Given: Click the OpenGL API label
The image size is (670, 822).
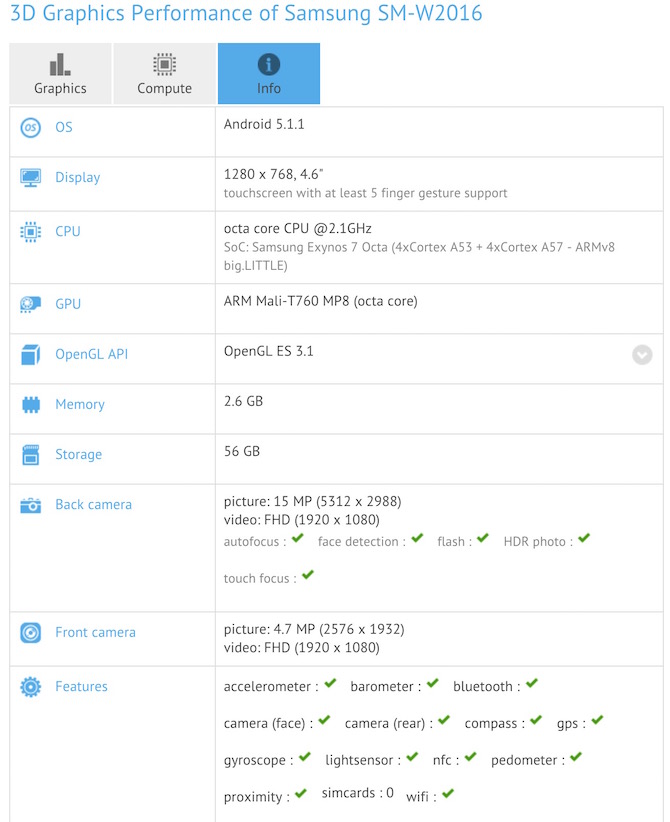Looking at the screenshot, I should coord(92,354).
